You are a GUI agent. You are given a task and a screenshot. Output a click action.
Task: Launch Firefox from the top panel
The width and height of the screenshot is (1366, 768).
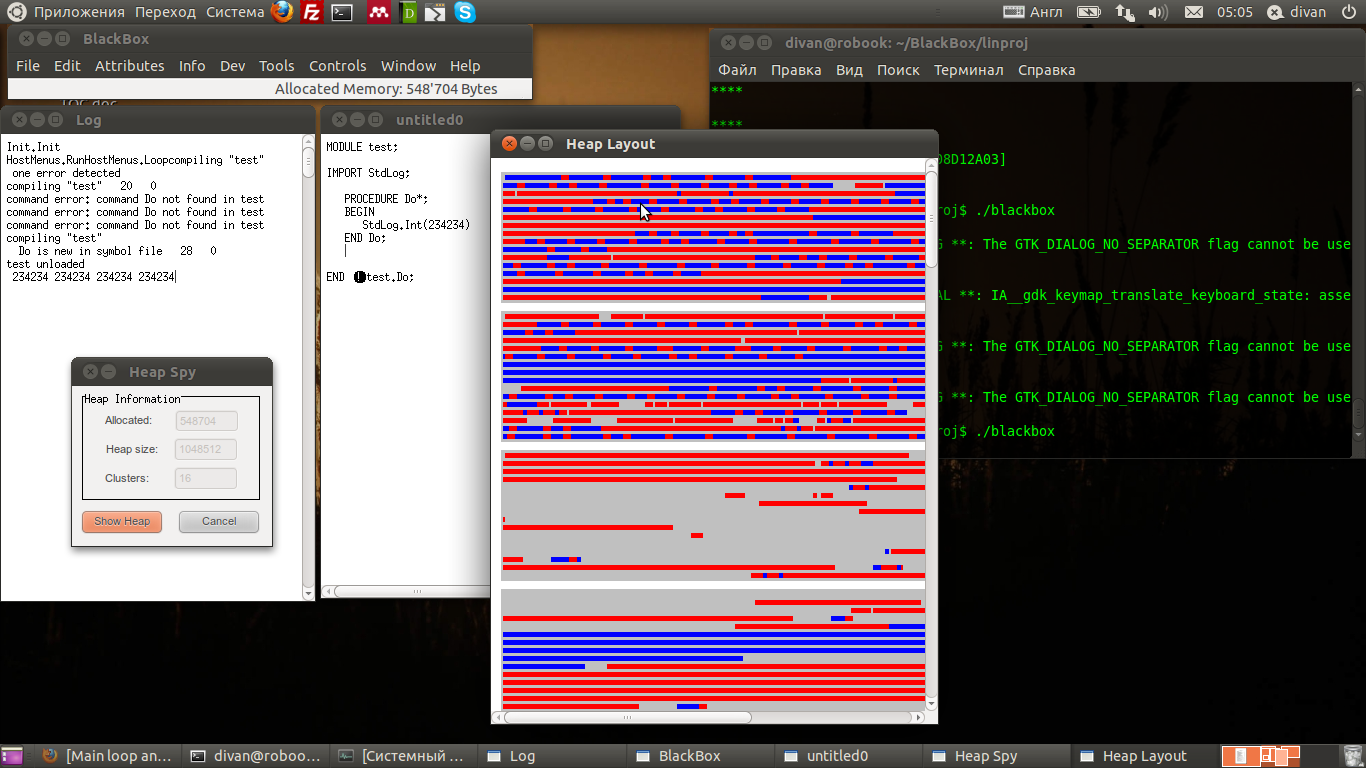pos(283,12)
